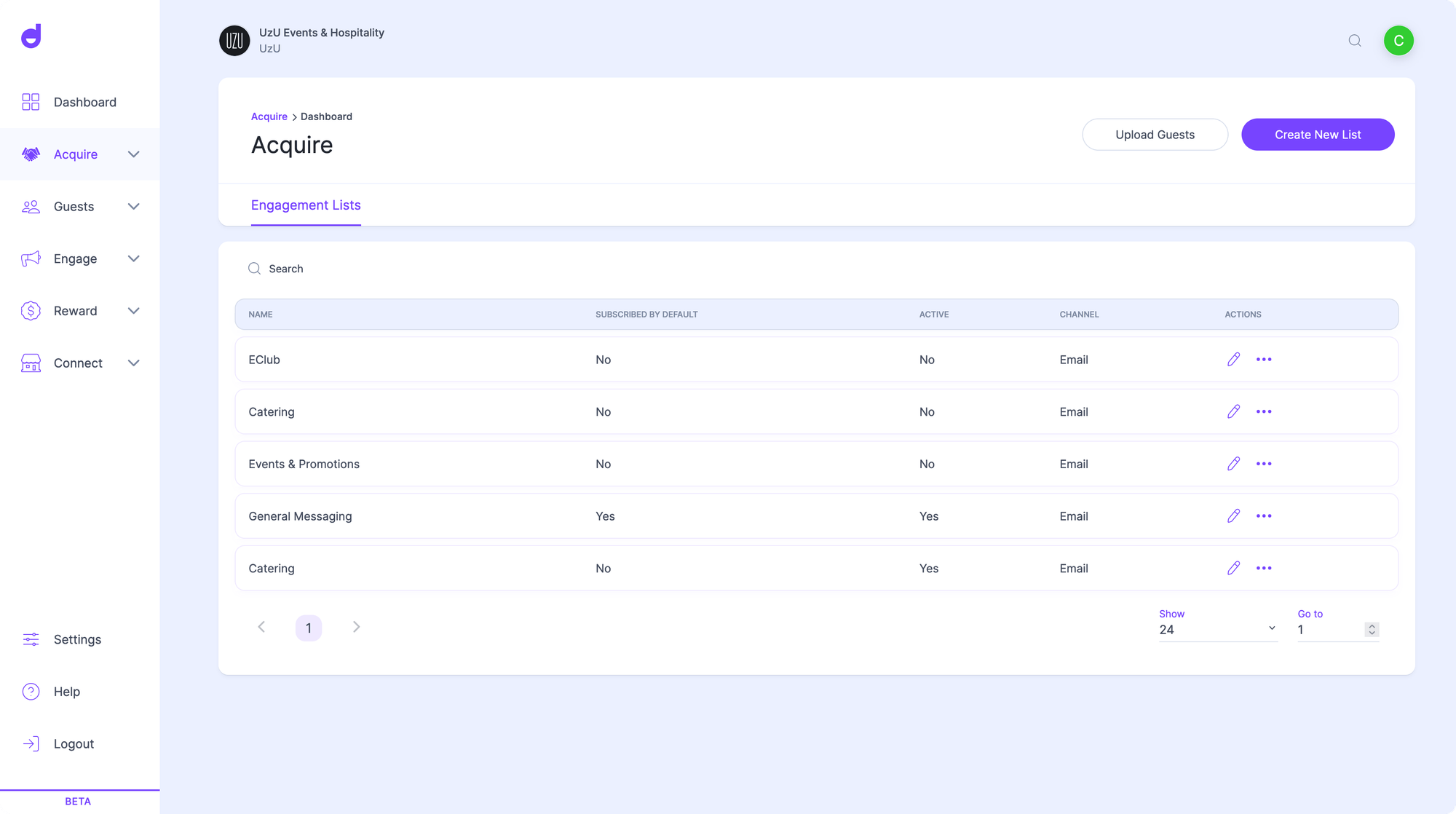Expand the Connect sidebar chevron
The width and height of the screenshot is (1456, 814).
coord(133,363)
